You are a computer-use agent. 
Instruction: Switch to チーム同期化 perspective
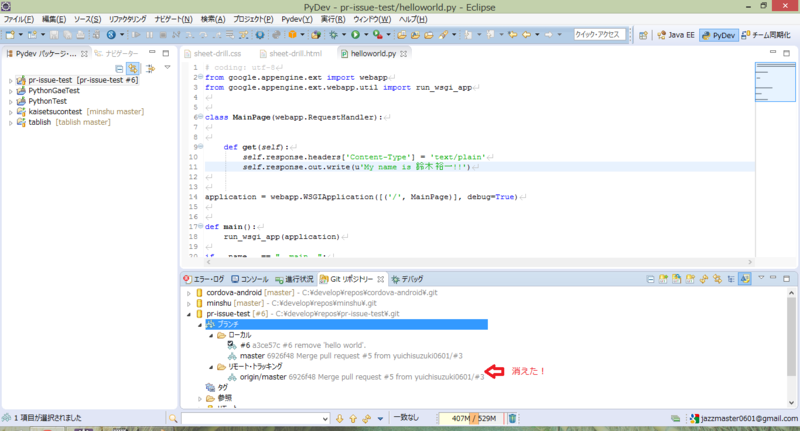coord(765,35)
